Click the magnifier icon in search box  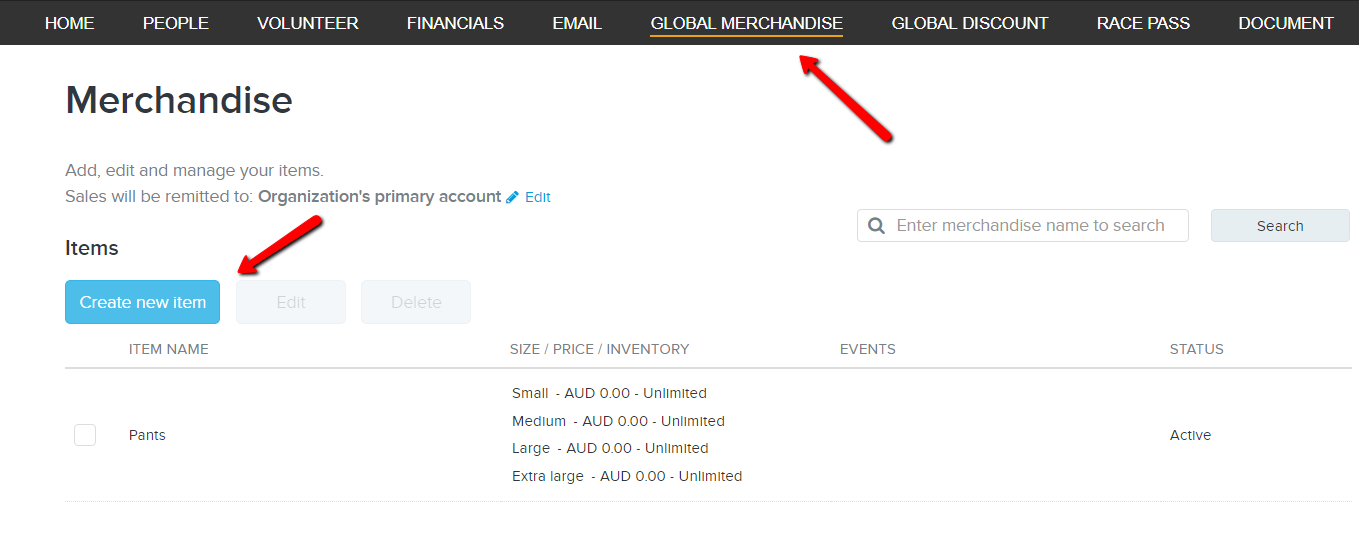[x=877, y=226]
